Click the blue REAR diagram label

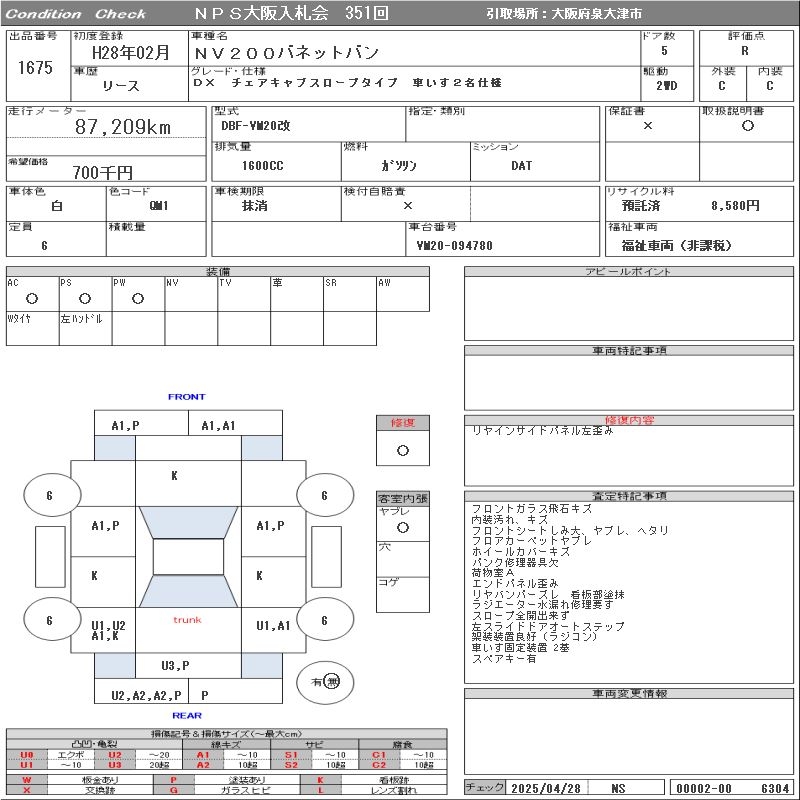pos(187,716)
